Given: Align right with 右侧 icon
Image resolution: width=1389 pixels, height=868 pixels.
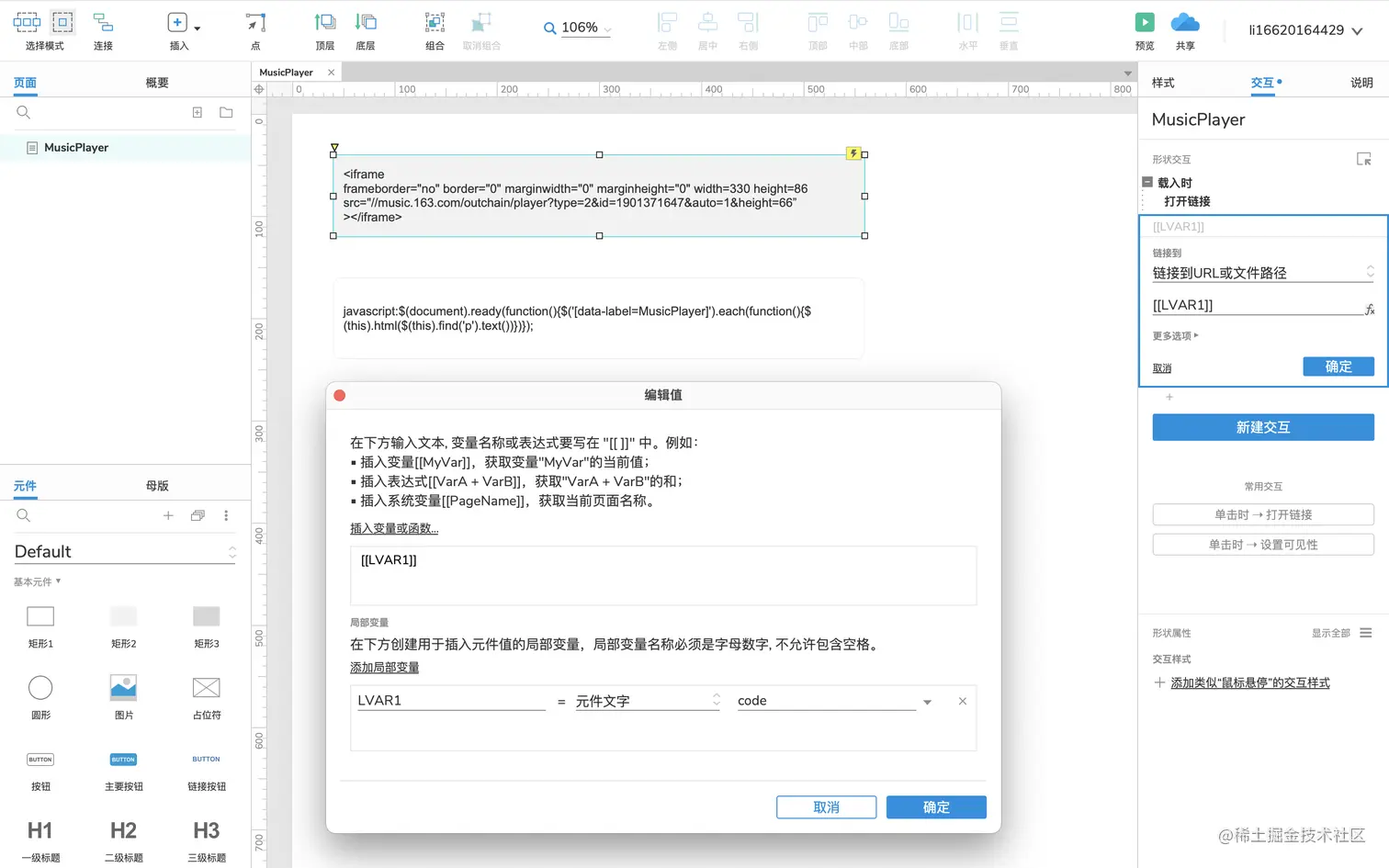Looking at the screenshot, I should [748, 23].
